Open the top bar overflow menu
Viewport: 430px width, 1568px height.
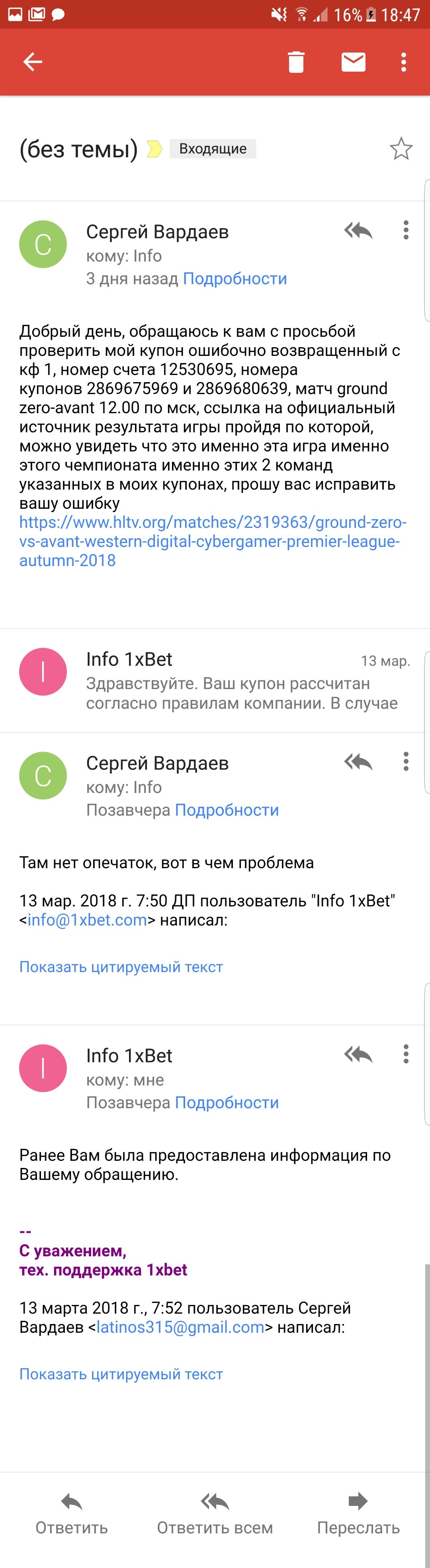(x=403, y=61)
